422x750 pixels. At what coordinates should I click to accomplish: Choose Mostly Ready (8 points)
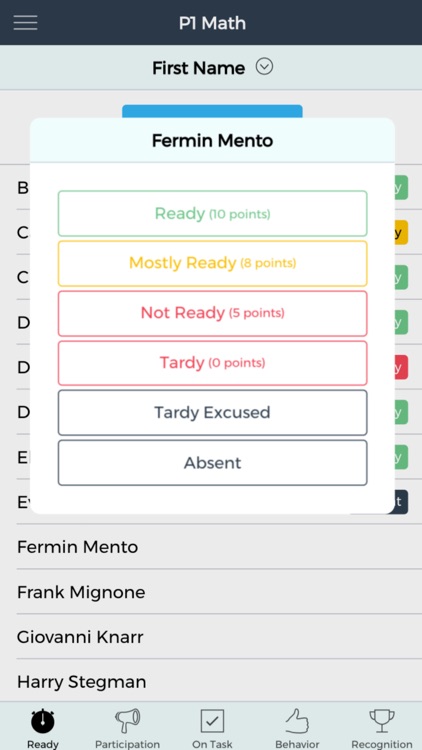coord(212,263)
